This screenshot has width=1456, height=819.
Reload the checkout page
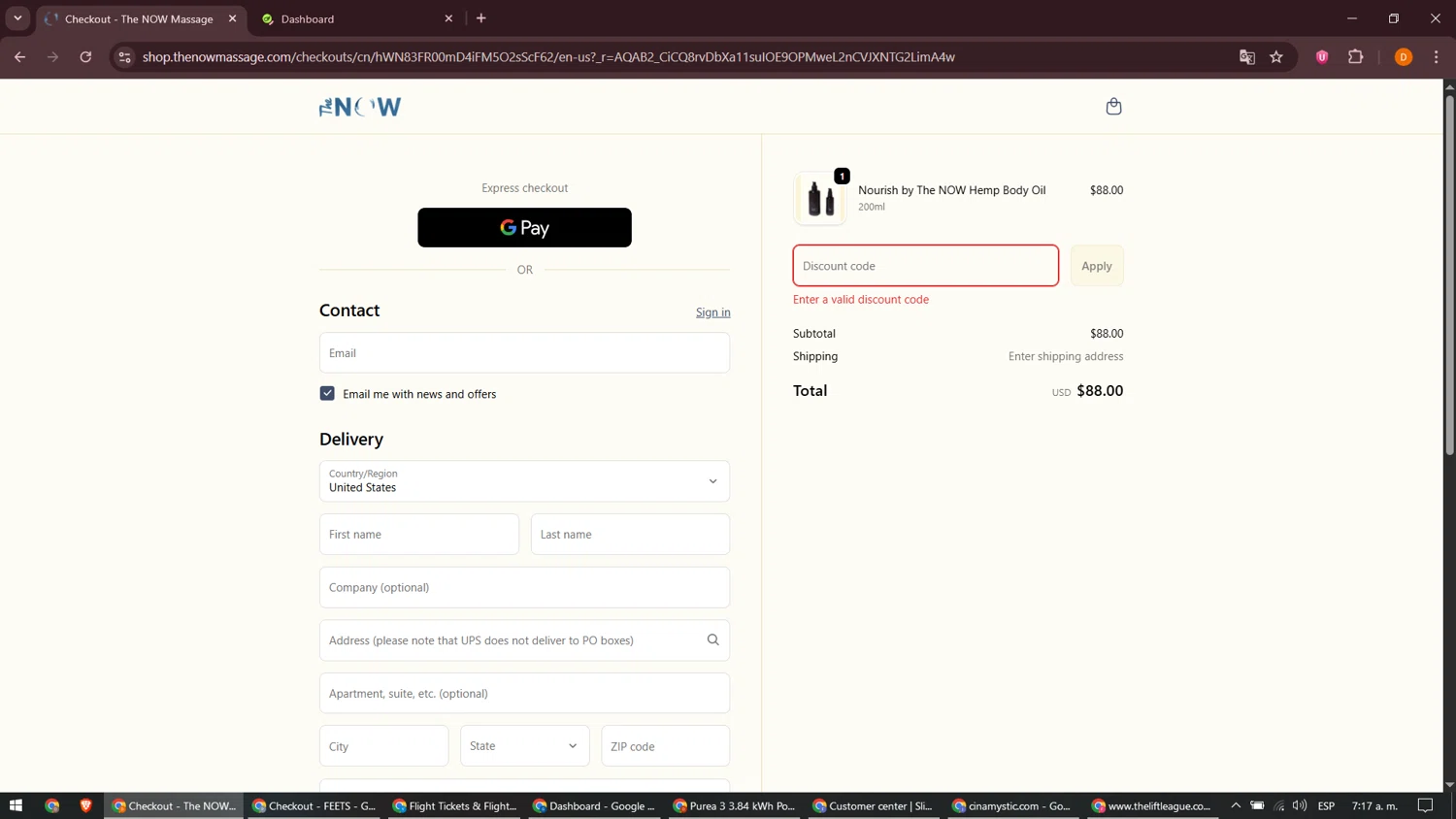coord(85,57)
